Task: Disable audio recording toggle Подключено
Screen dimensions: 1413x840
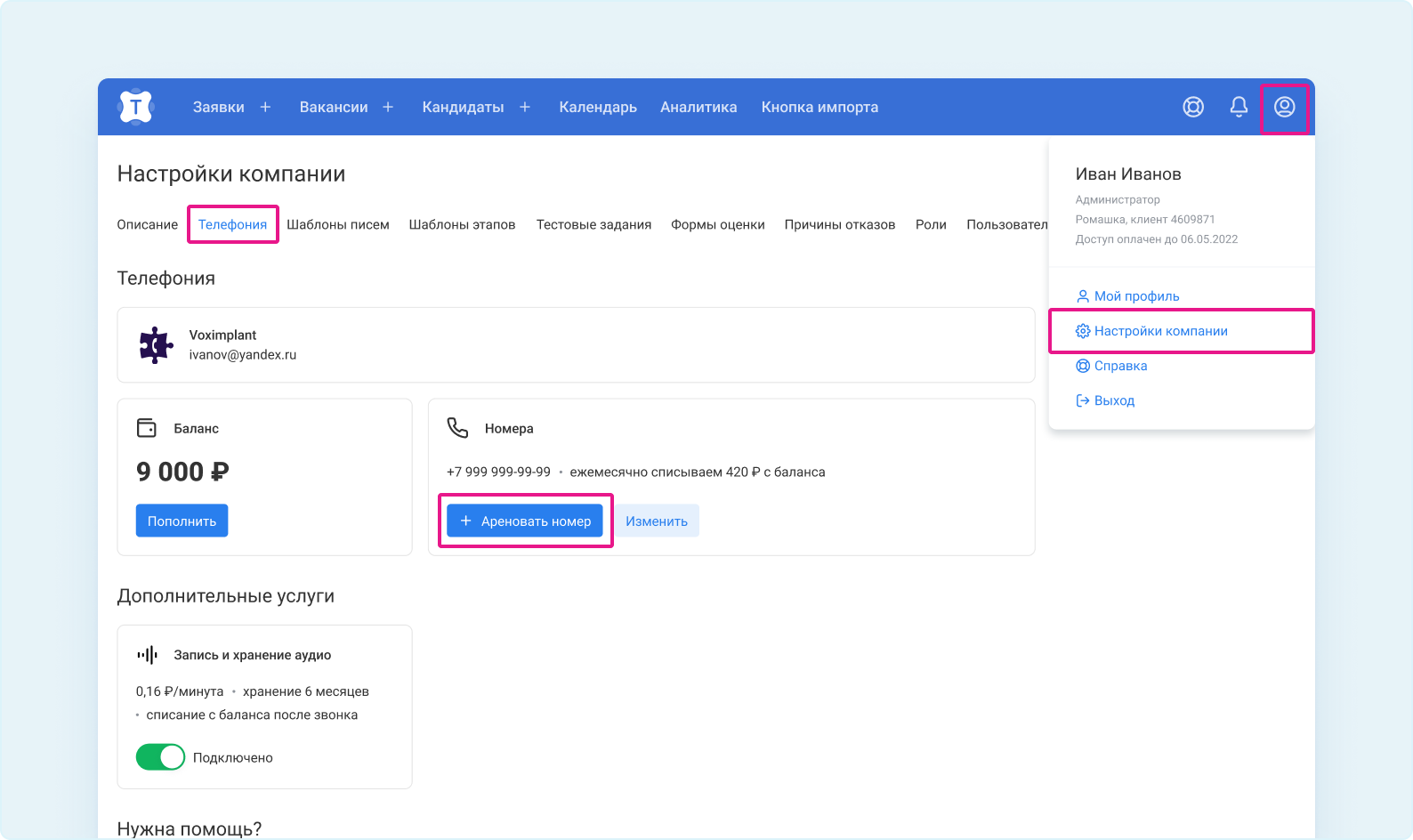Action: (x=160, y=757)
